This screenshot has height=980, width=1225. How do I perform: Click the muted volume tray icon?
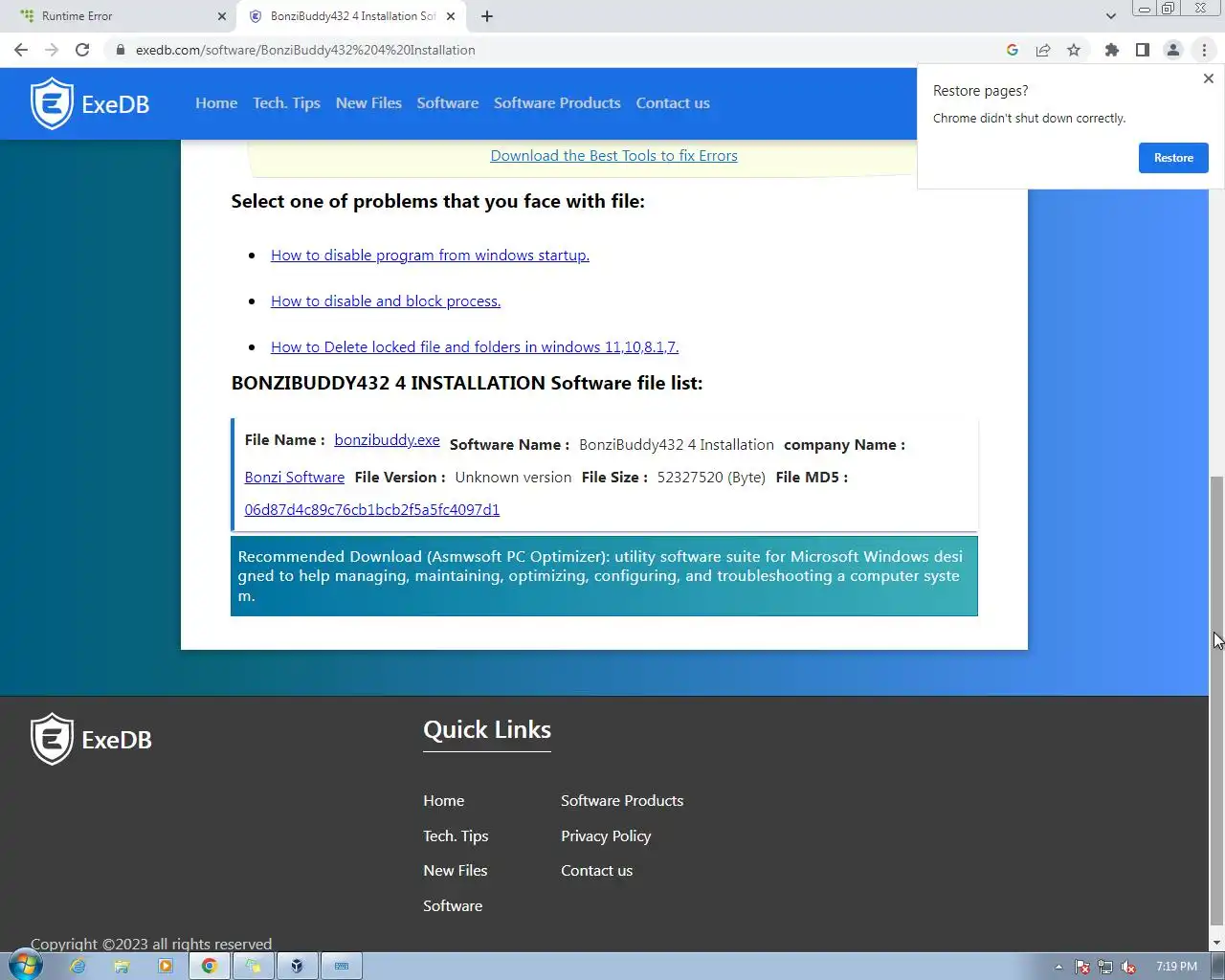click(1129, 967)
